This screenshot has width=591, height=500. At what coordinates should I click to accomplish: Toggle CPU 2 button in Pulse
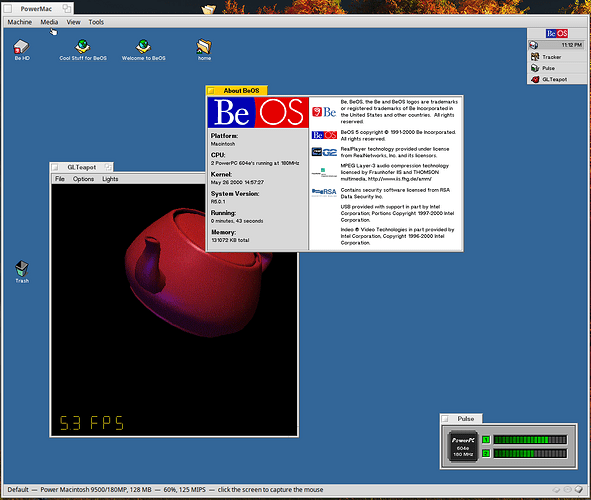(486, 453)
